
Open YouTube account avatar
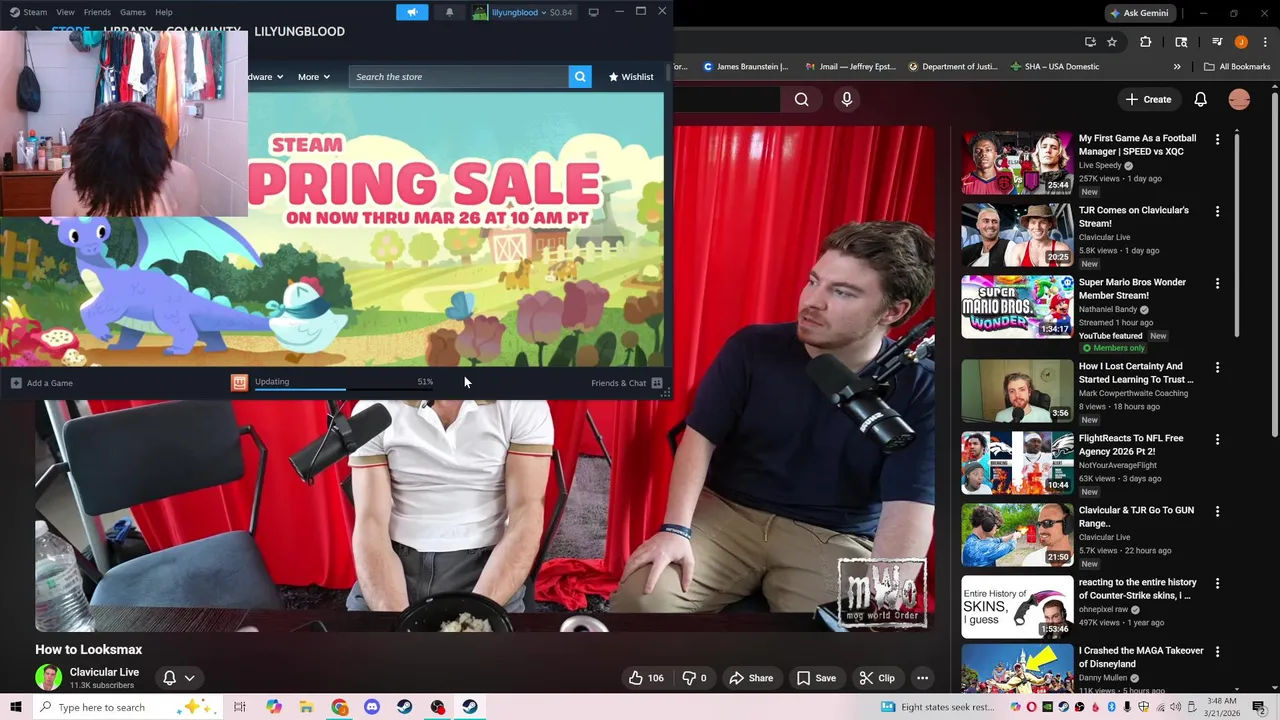pyautogui.click(x=1239, y=99)
